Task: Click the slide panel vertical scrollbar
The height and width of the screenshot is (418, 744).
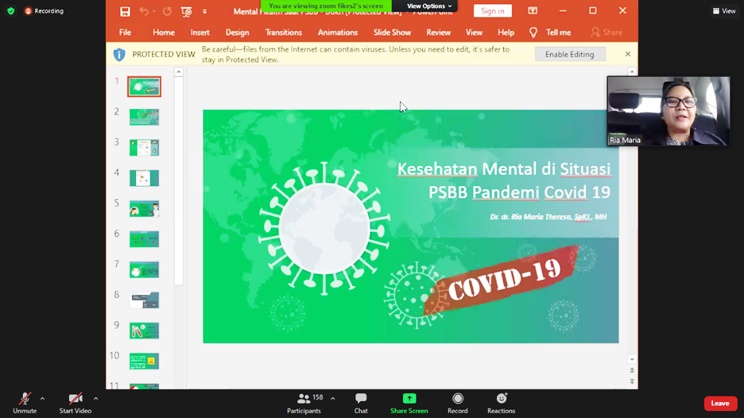Action: 179,180
